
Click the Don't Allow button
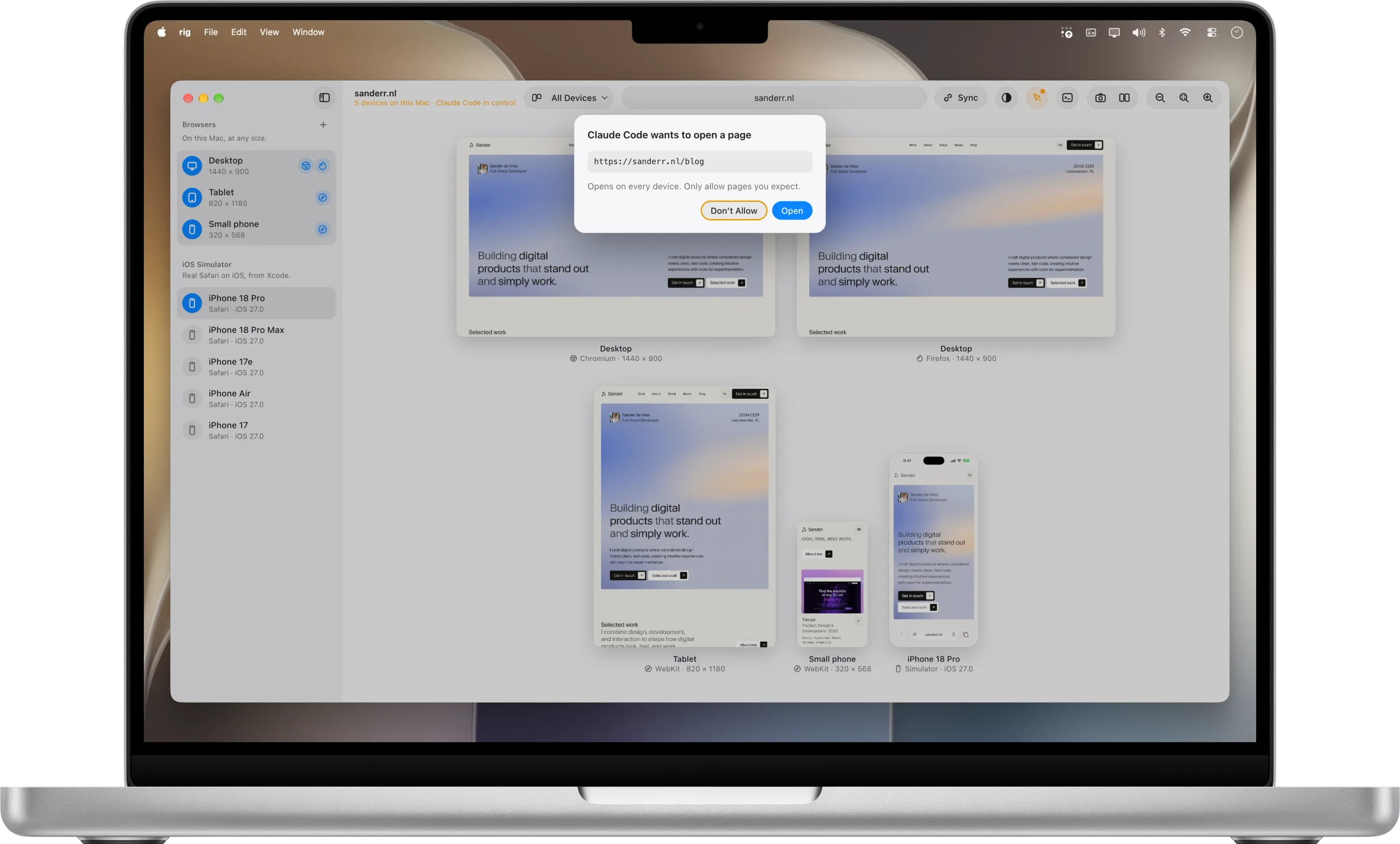click(733, 211)
